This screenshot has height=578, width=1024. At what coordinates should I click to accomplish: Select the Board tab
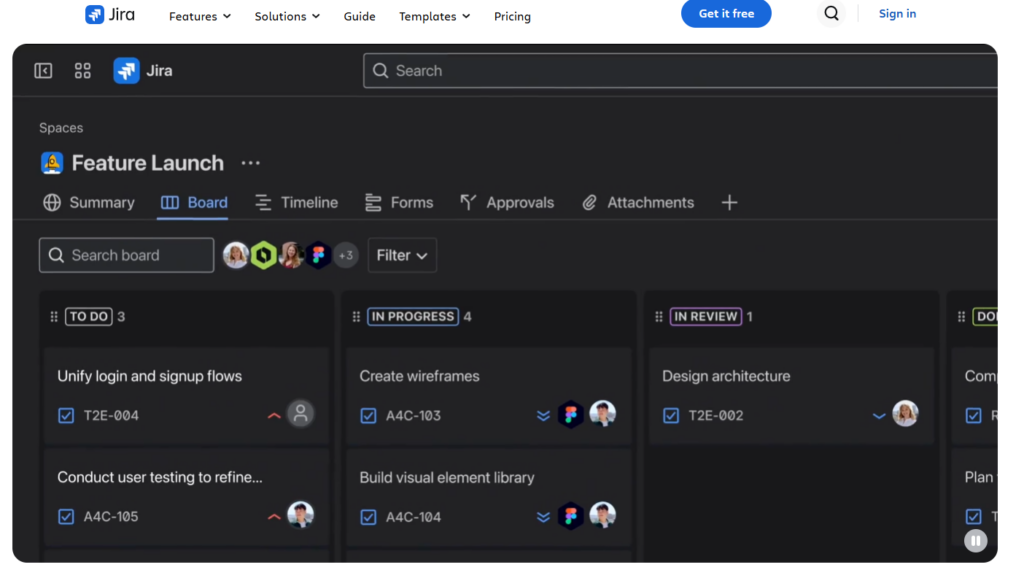coord(194,202)
